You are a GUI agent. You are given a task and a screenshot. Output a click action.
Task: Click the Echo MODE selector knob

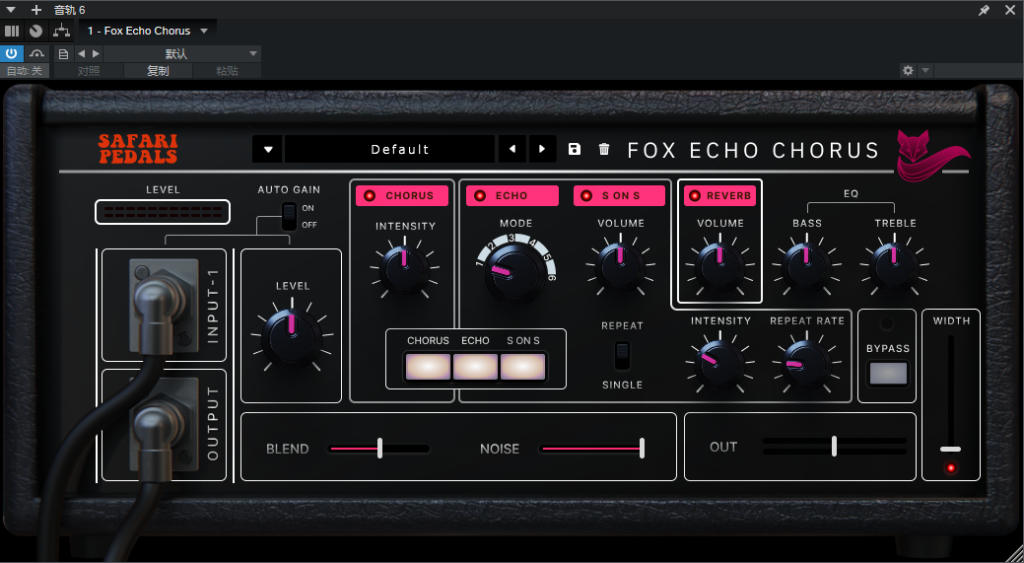coord(515,274)
